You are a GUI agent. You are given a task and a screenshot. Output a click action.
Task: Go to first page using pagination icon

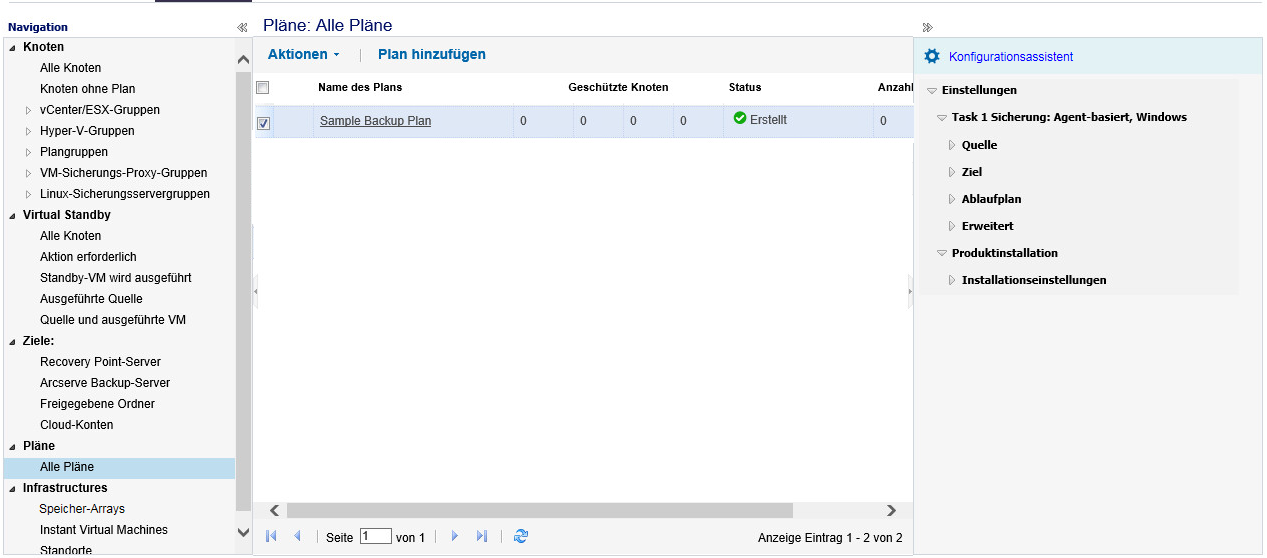pos(271,537)
